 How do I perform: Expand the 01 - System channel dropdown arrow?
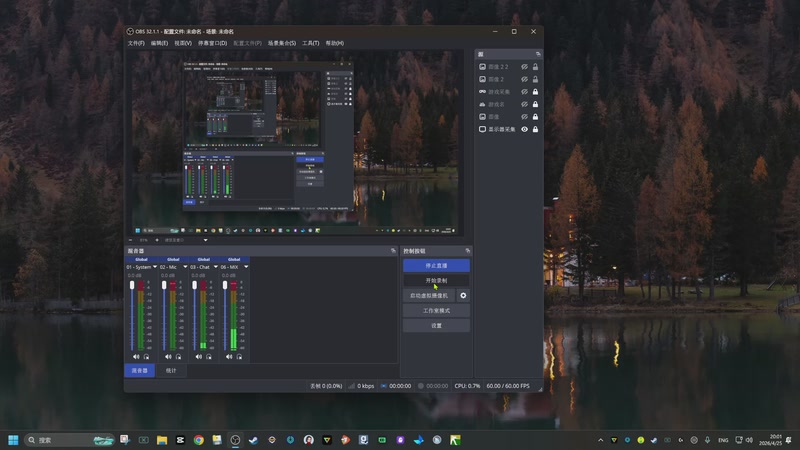[x=155, y=266]
